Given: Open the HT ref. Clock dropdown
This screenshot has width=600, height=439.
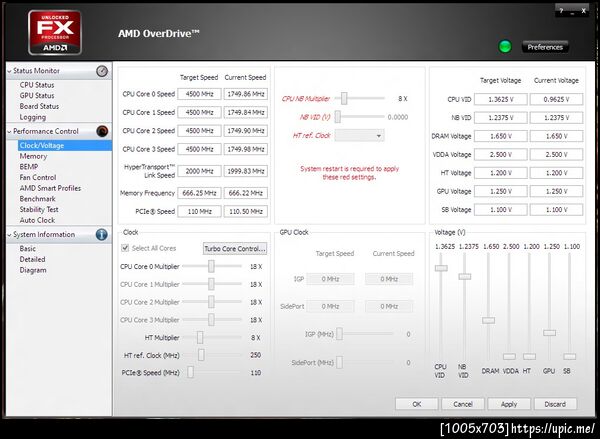Looking at the screenshot, I should coord(359,135).
